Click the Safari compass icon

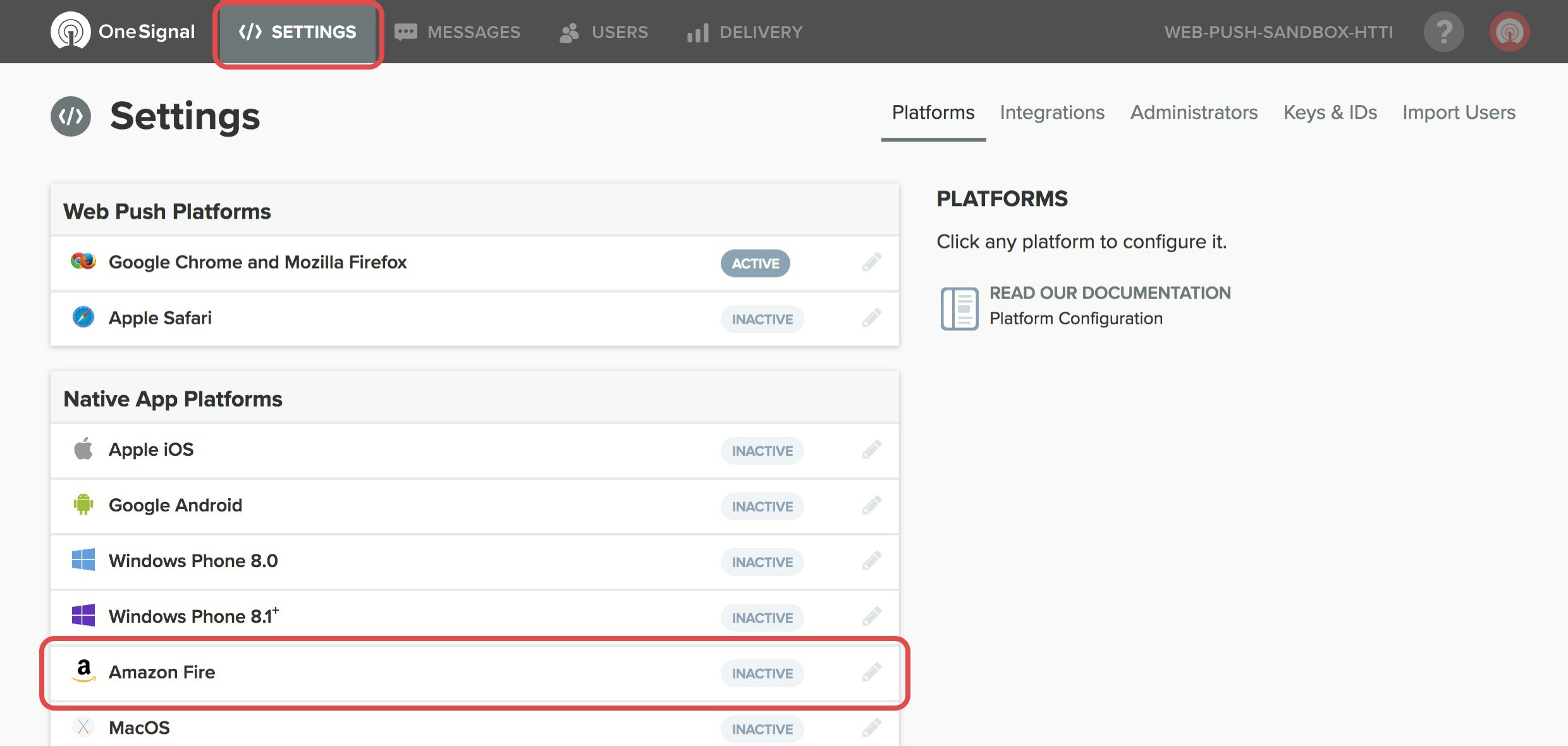(83, 317)
